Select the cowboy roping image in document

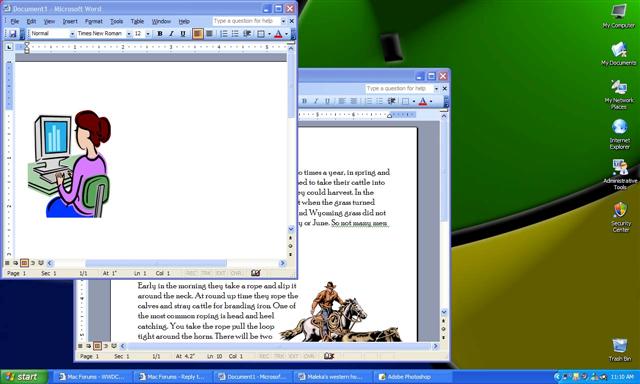pyautogui.click(x=341, y=311)
